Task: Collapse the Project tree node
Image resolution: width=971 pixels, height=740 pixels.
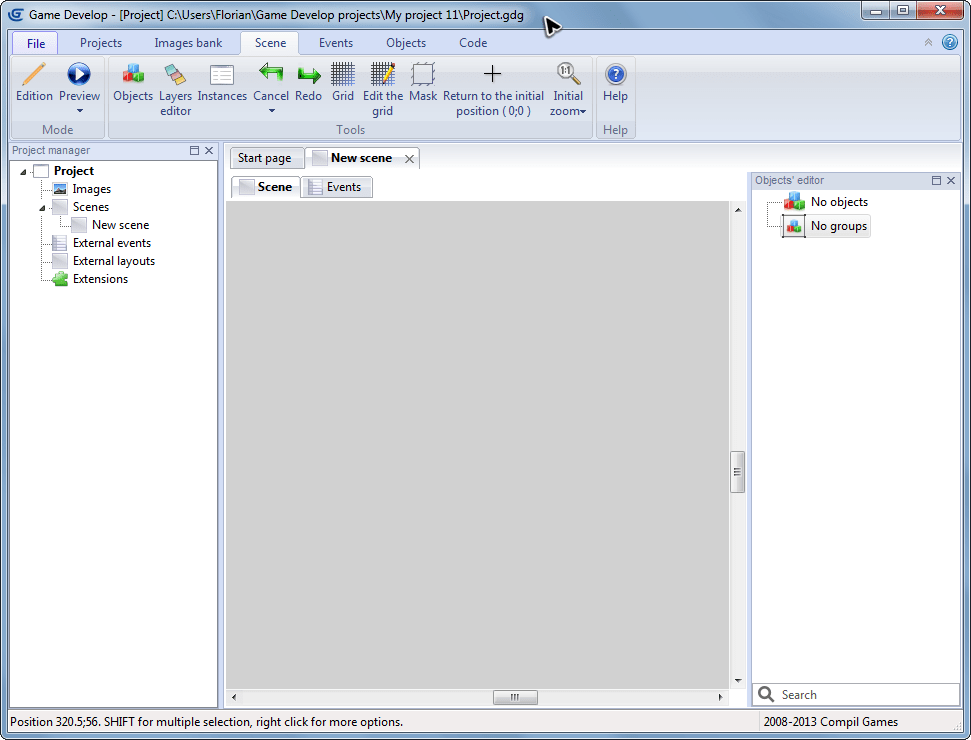Action: (x=24, y=172)
